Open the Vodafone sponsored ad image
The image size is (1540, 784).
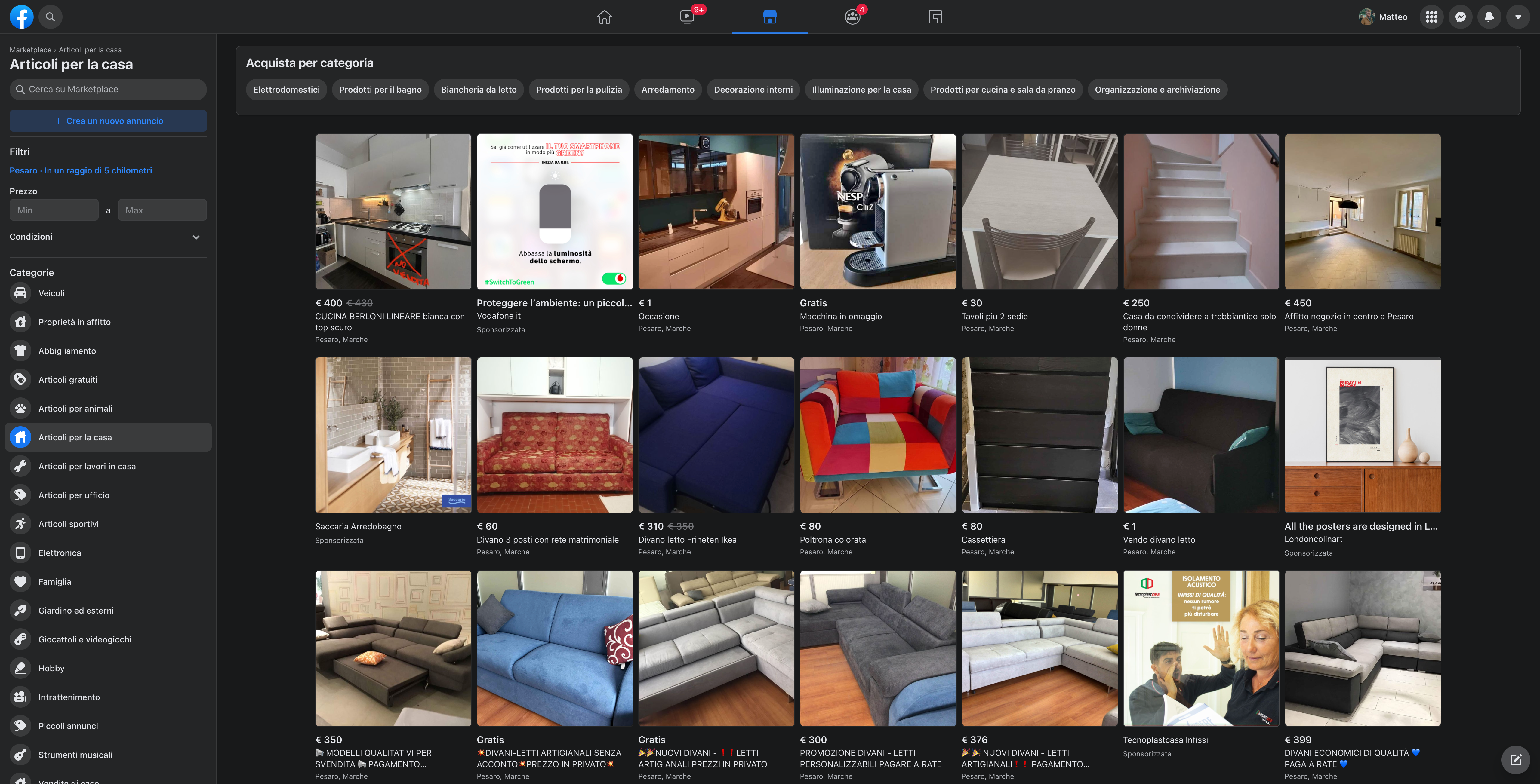click(555, 212)
